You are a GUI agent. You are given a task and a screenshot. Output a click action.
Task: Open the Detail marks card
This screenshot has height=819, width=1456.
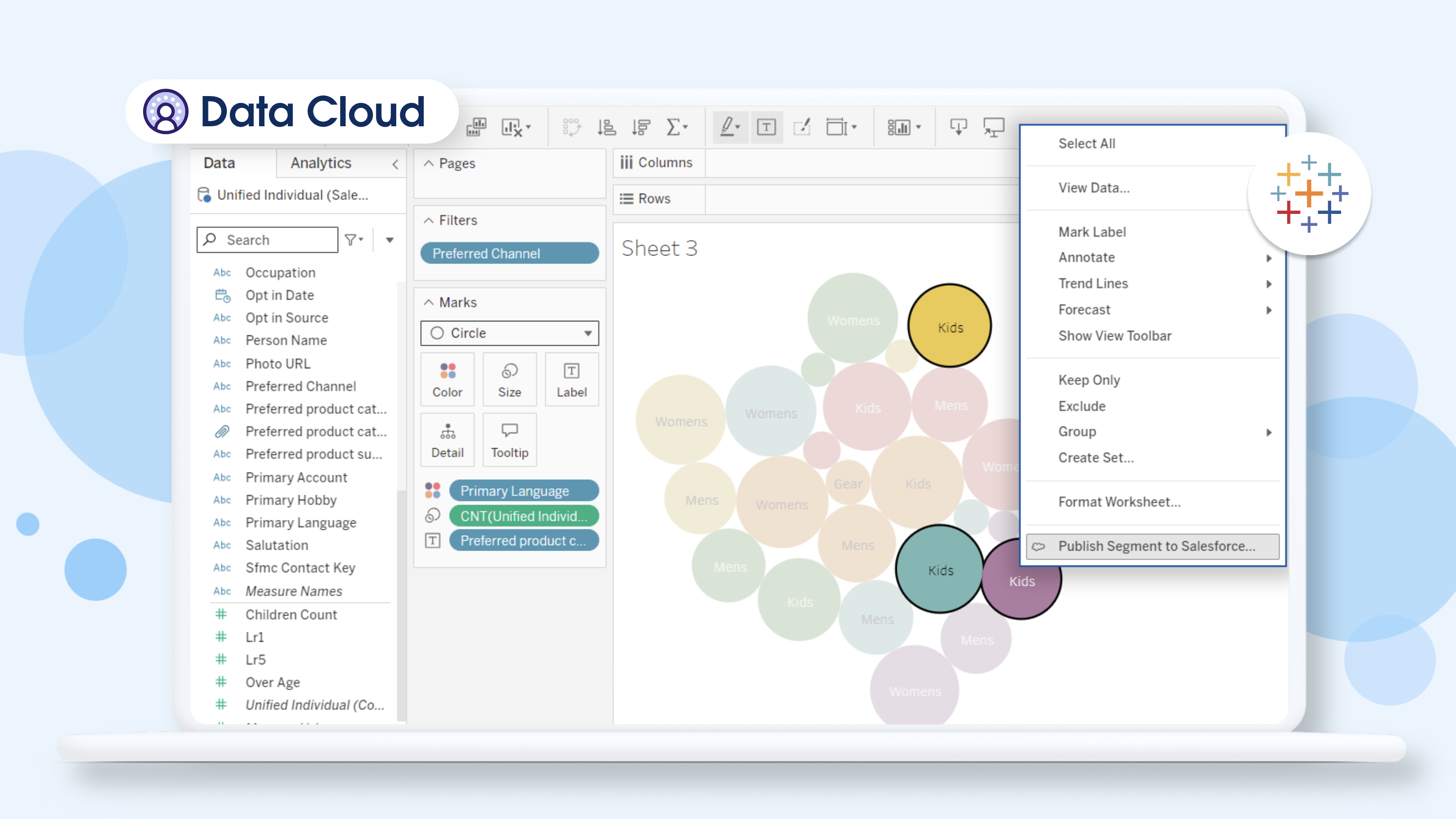pyautogui.click(x=447, y=440)
